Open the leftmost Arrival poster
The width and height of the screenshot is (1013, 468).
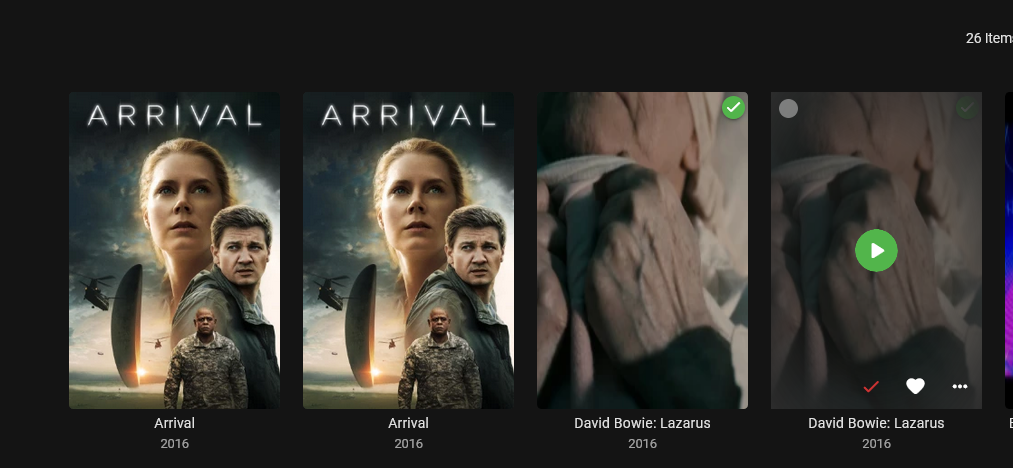pos(174,250)
